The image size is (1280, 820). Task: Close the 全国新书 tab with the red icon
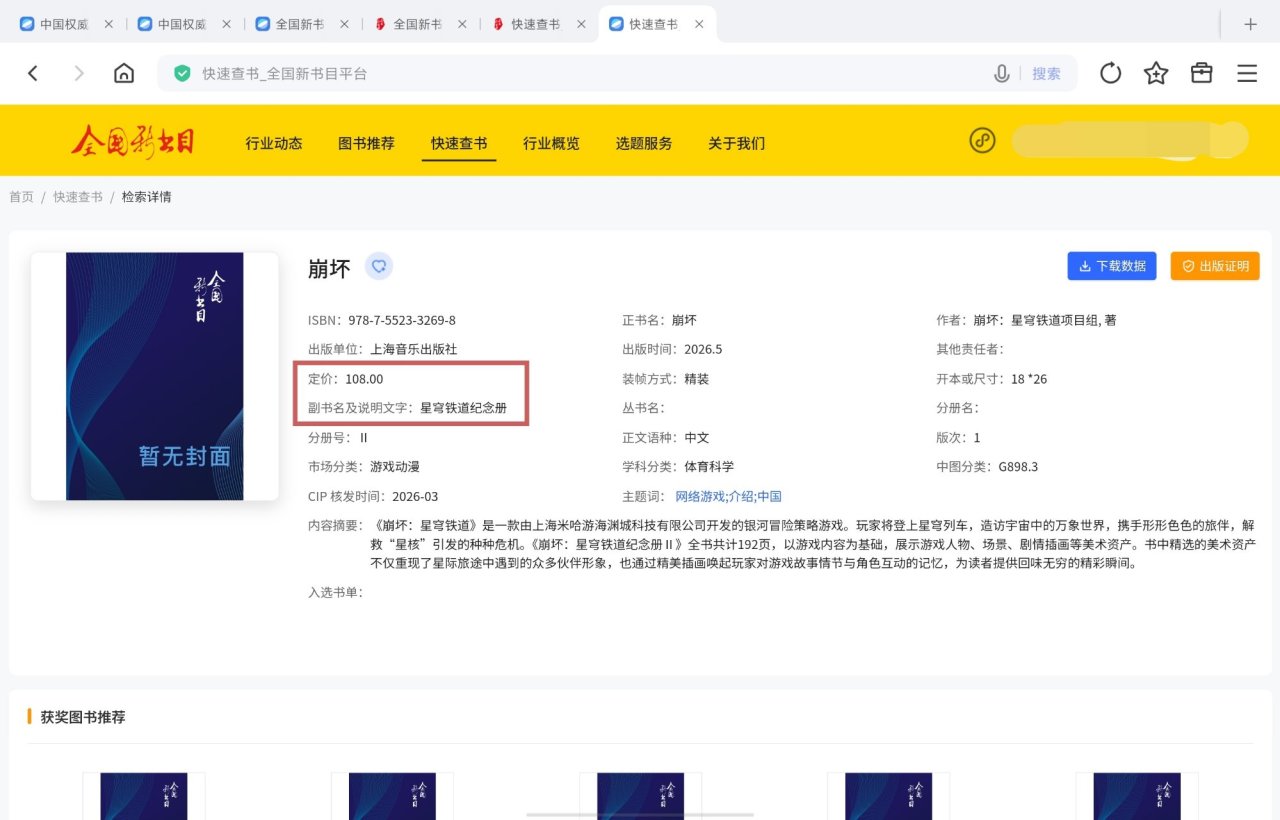pos(462,24)
